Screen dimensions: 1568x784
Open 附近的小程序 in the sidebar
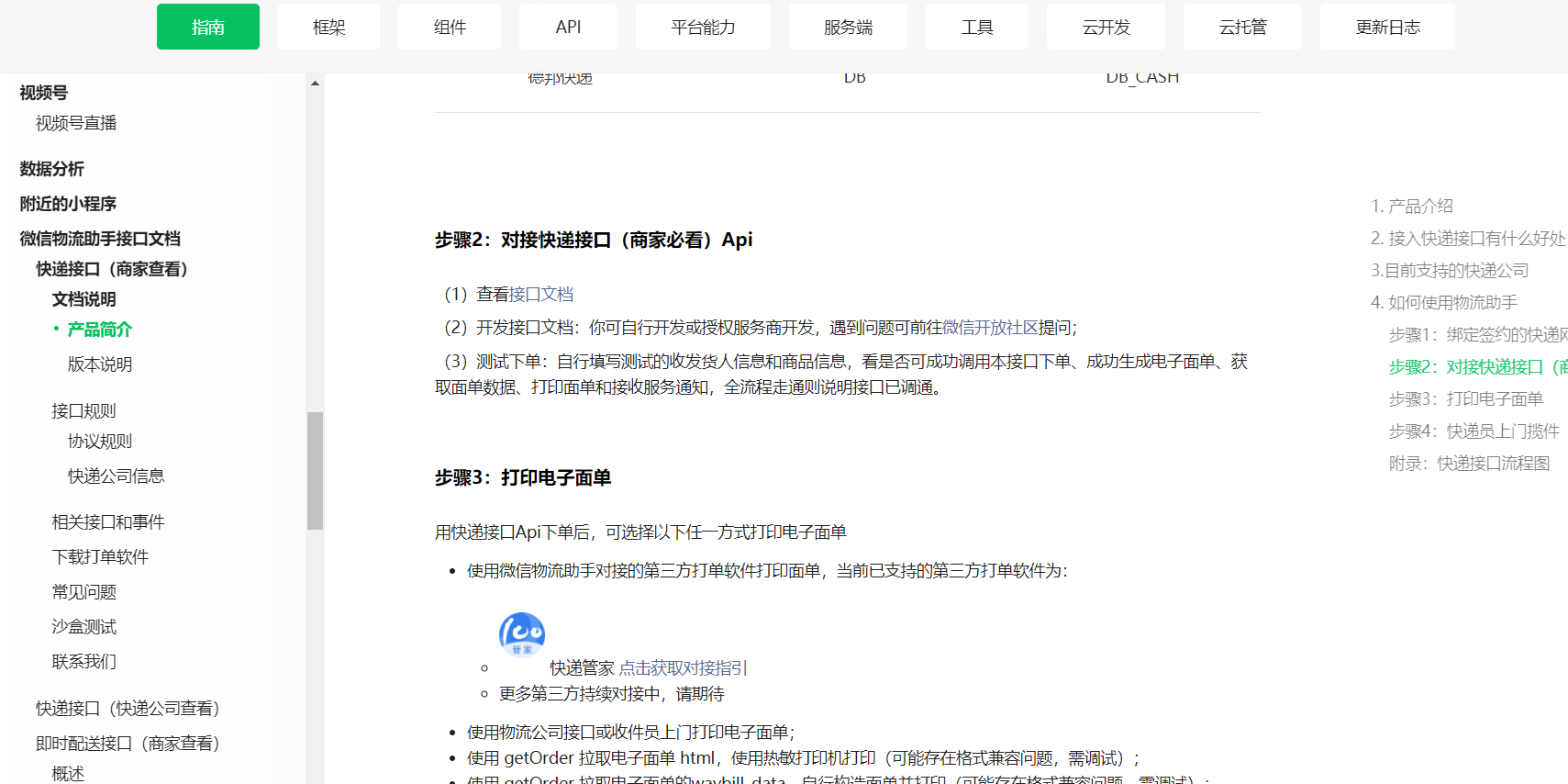[68, 204]
